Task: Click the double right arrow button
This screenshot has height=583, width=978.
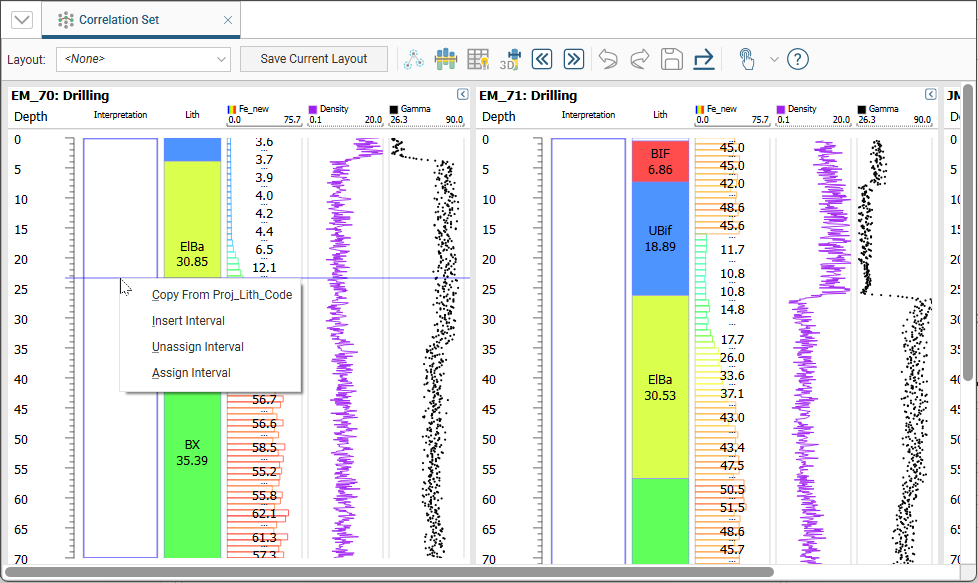Action: (x=573, y=59)
